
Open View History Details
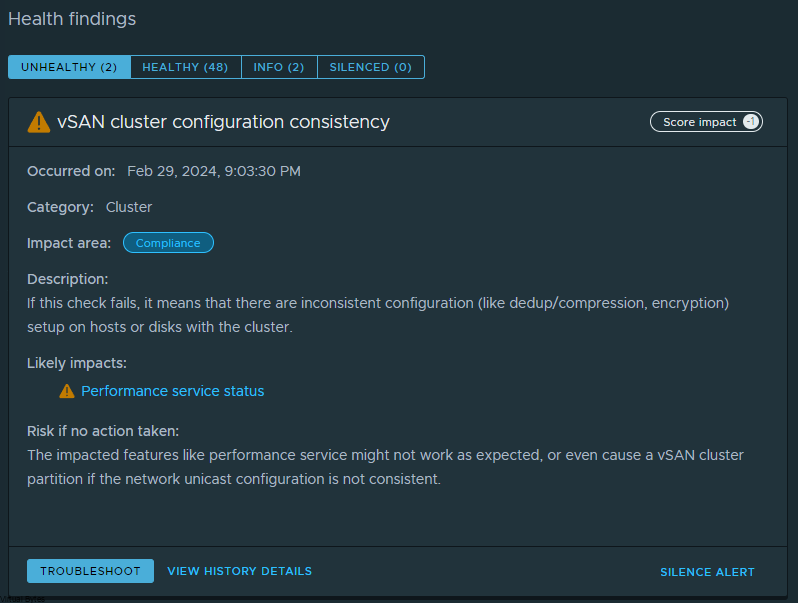239,571
